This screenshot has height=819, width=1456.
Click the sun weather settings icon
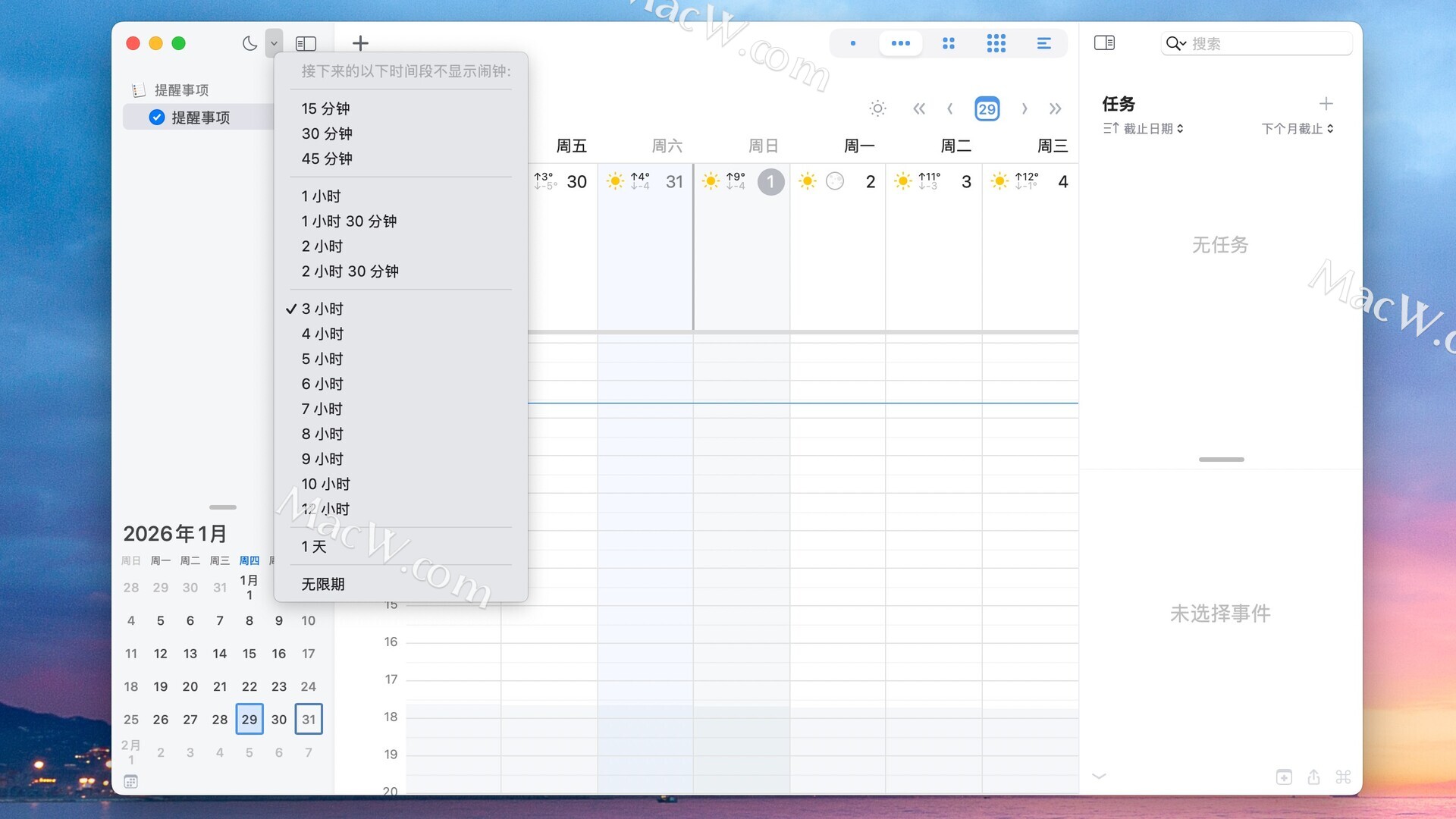[877, 108]
